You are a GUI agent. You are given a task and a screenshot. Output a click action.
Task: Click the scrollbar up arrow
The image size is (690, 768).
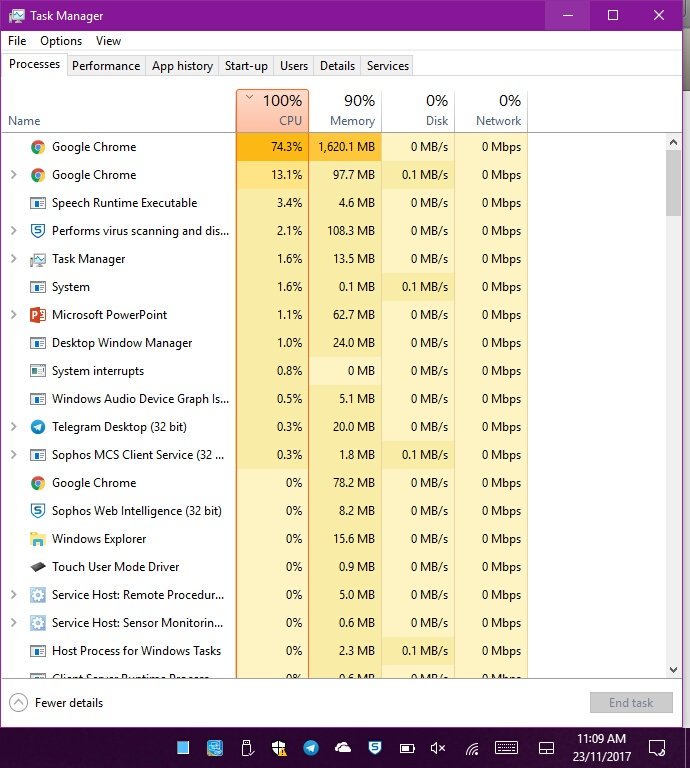(x=673, y=143)
